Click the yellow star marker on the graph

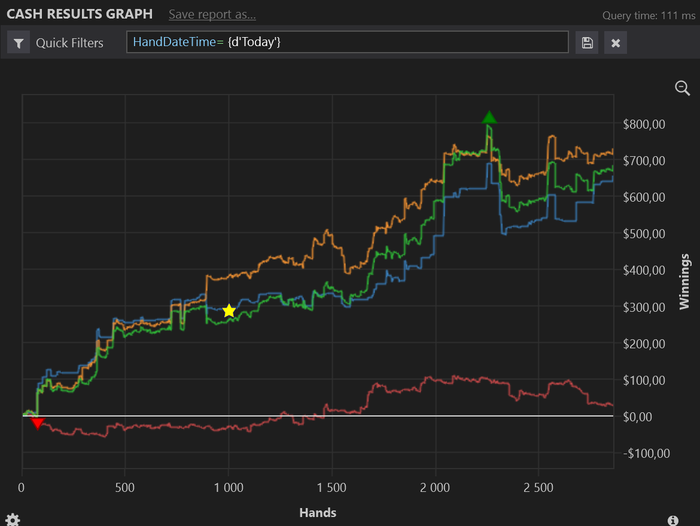(229, 310)
